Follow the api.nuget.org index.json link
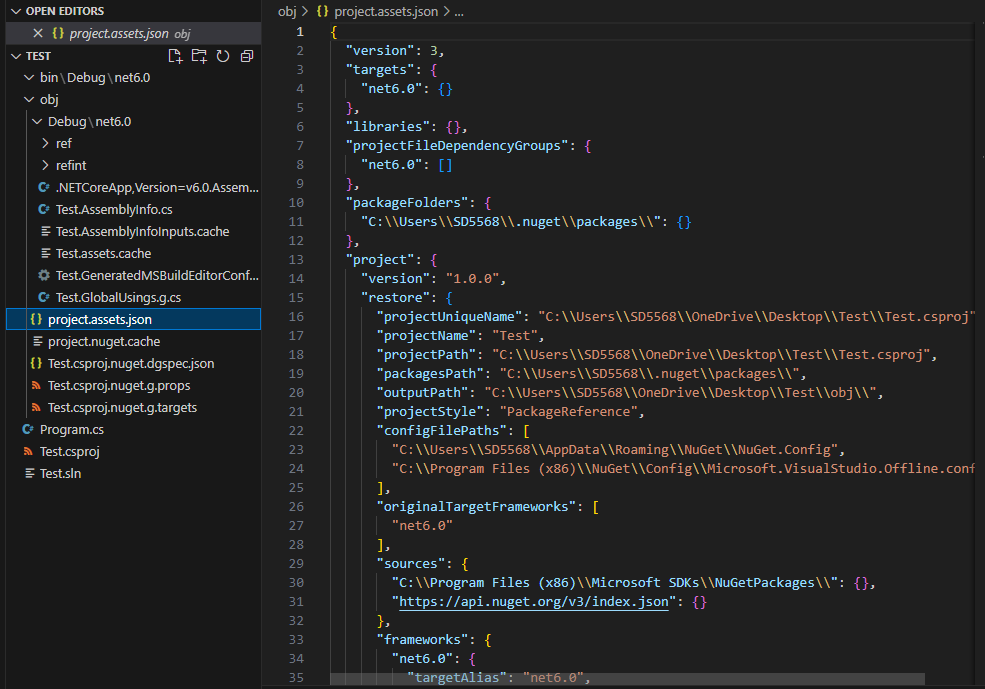This screenshot has width=985, height=689. (533, 601)
